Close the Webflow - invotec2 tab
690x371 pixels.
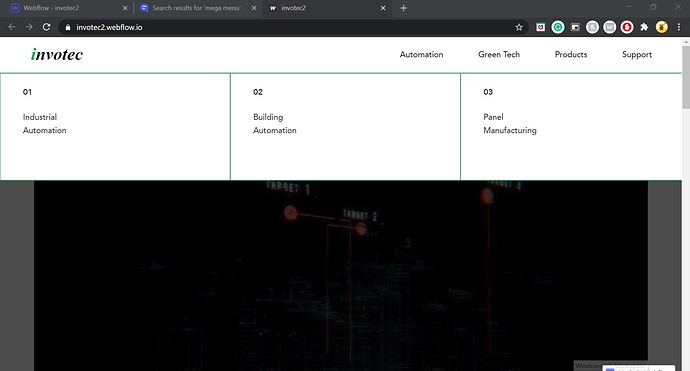click(x=125, y=8)
